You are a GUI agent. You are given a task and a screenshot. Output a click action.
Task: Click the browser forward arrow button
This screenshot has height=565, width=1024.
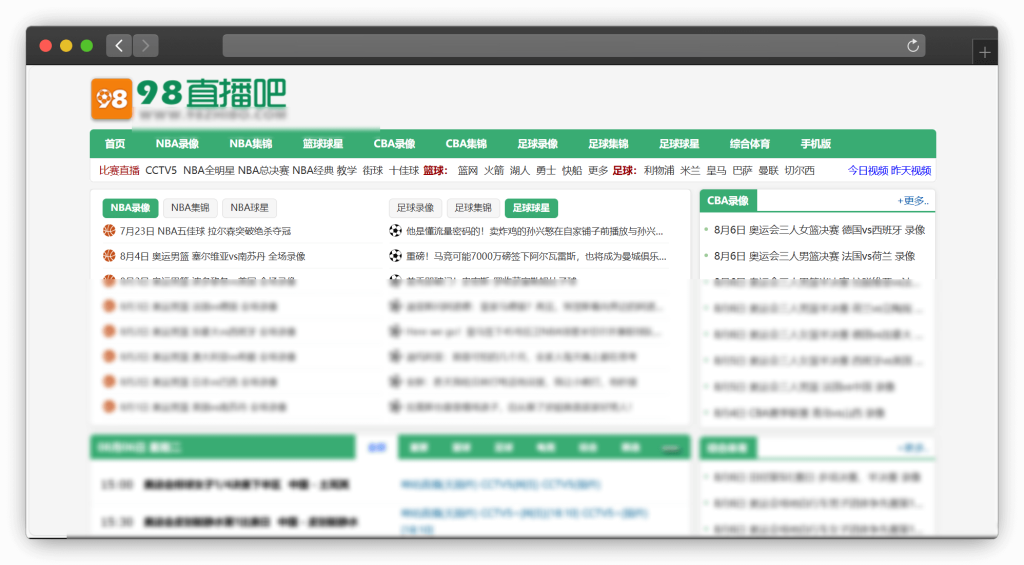[146, 45]
